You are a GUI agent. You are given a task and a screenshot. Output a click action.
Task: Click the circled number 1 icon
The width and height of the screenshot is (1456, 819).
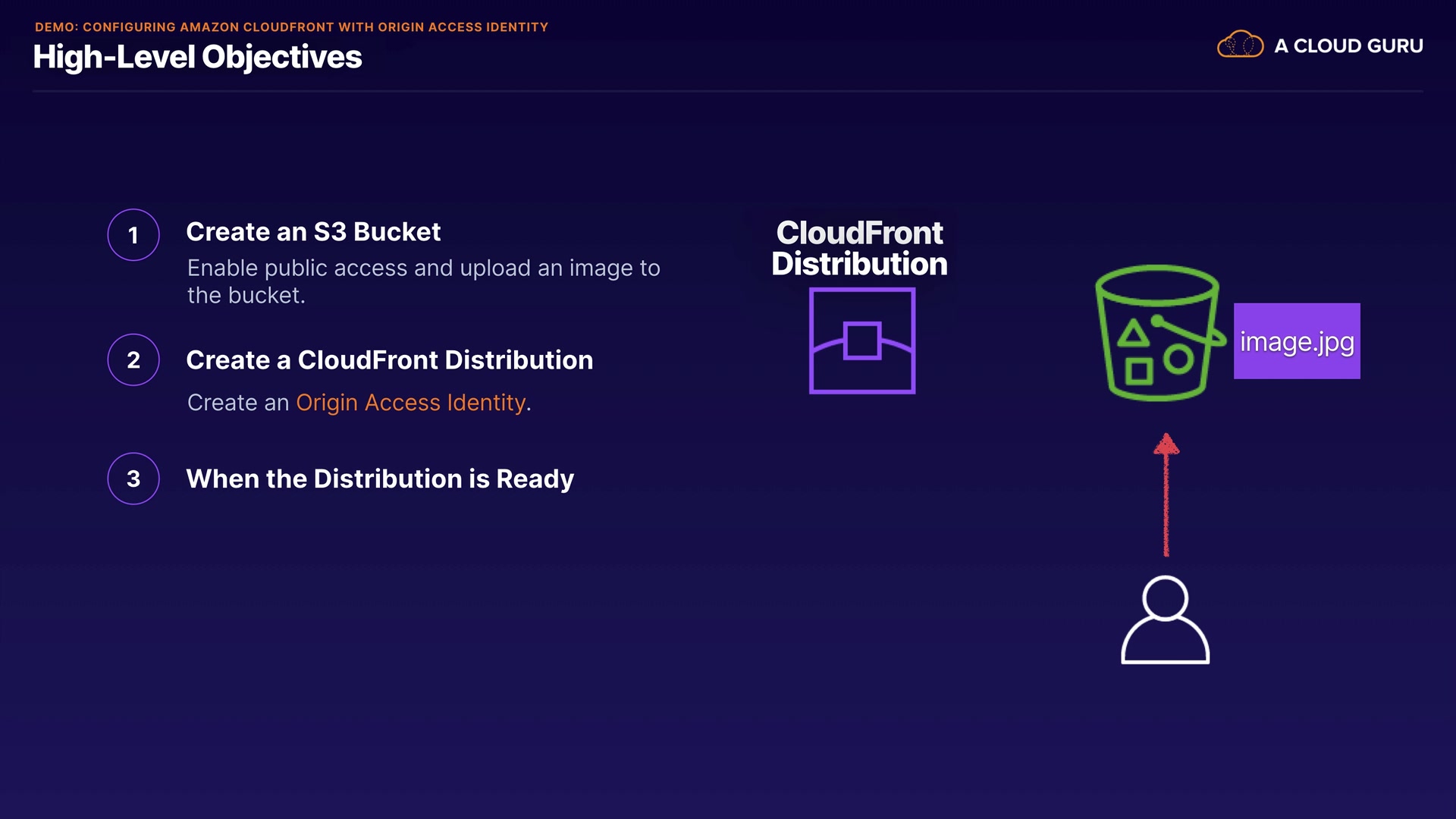coord(133,235)
